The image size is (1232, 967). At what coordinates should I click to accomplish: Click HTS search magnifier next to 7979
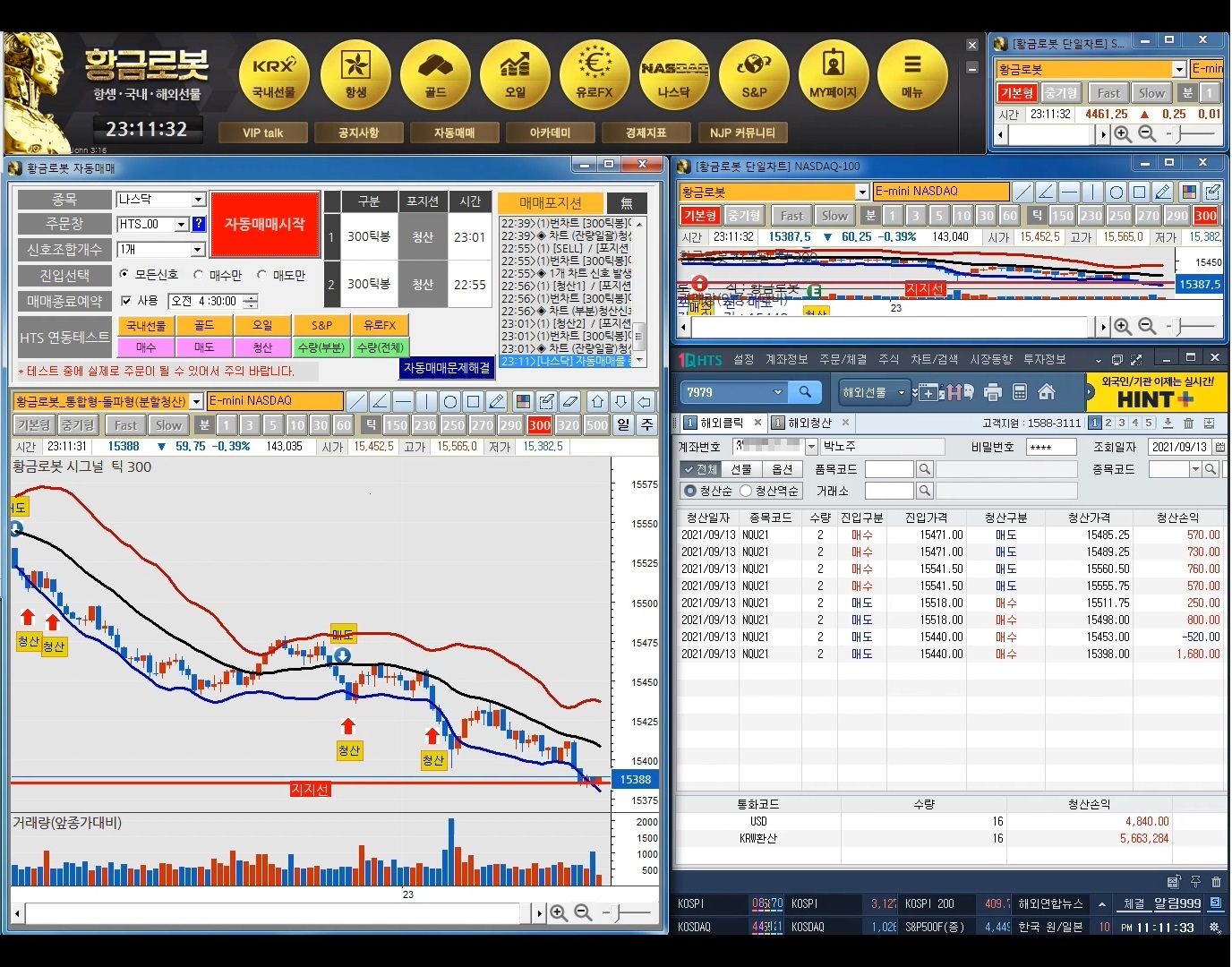click(805, 392)
